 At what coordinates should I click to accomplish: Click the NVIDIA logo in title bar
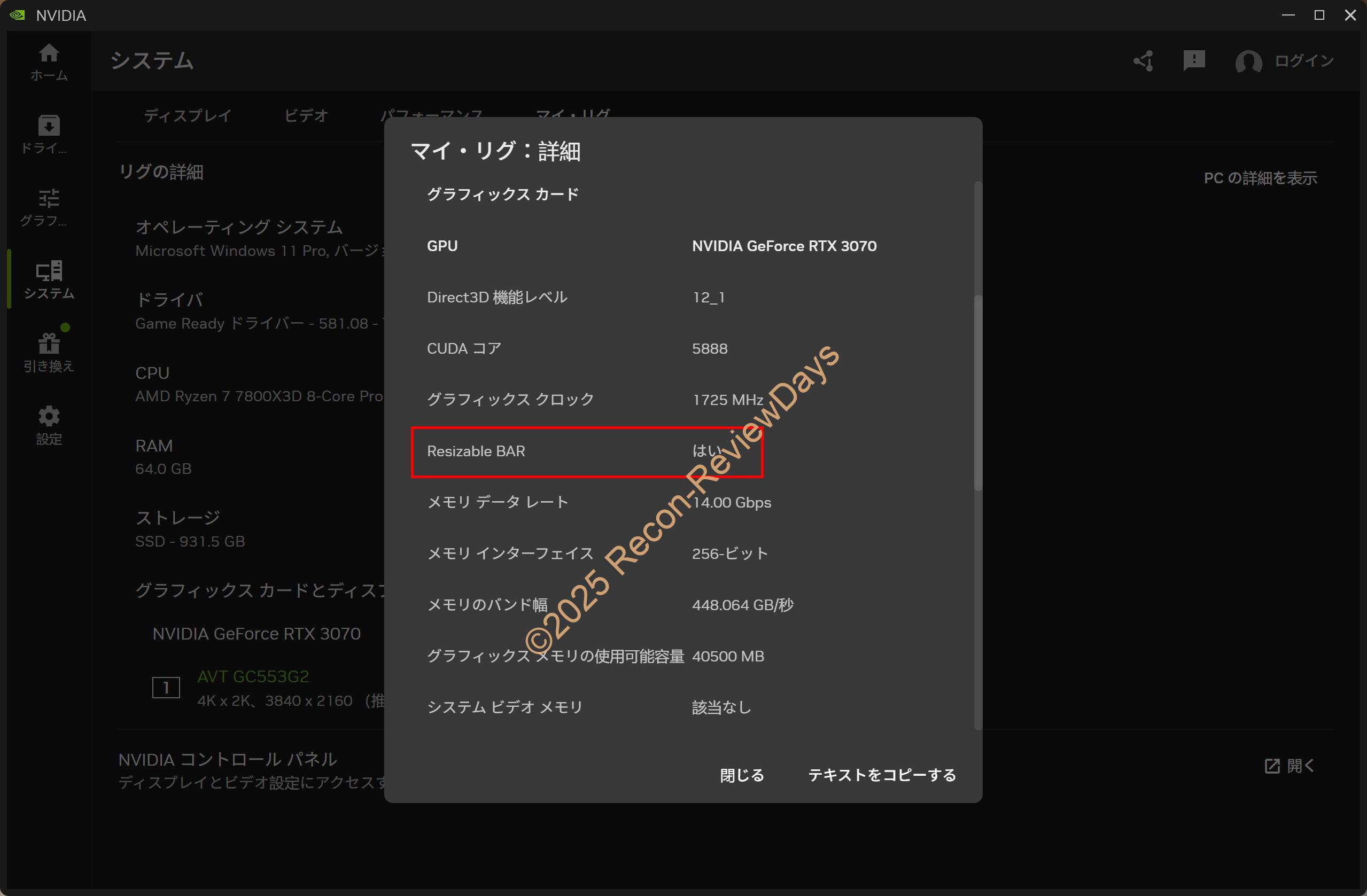17,15
